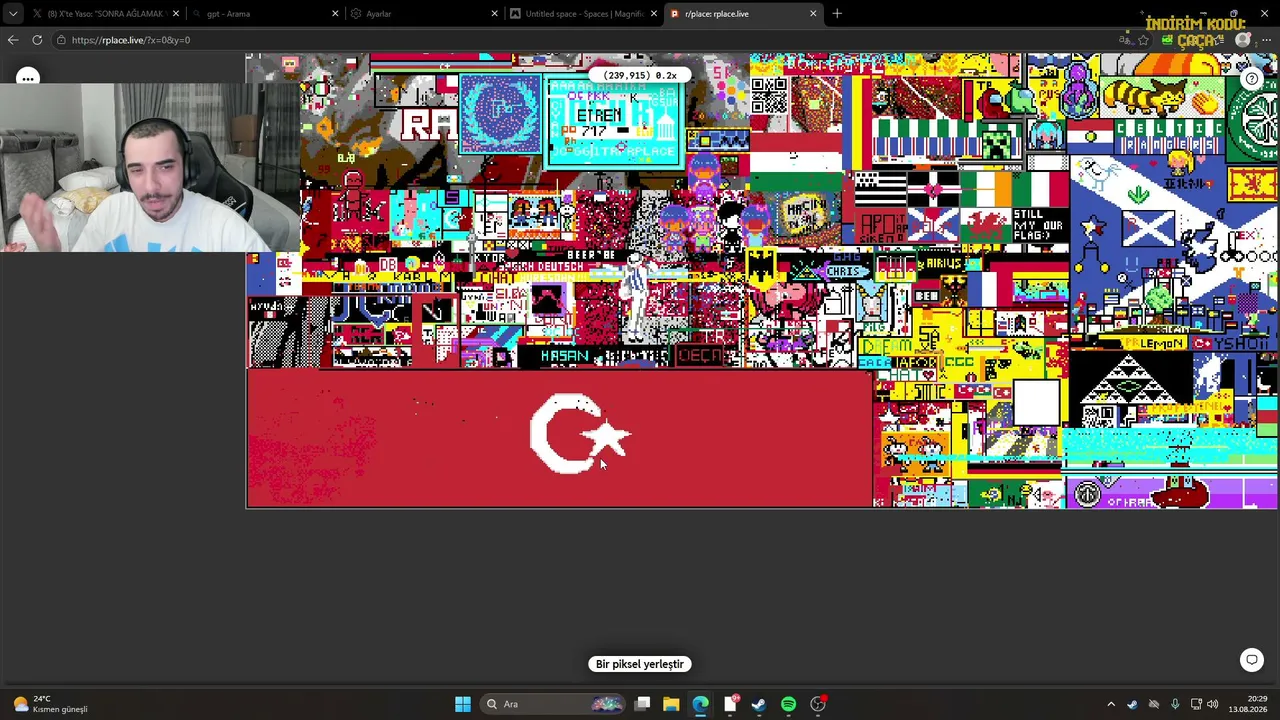Click the Steam icon in the system tray
1280x720 pixels.
(x=1132, y=704)
